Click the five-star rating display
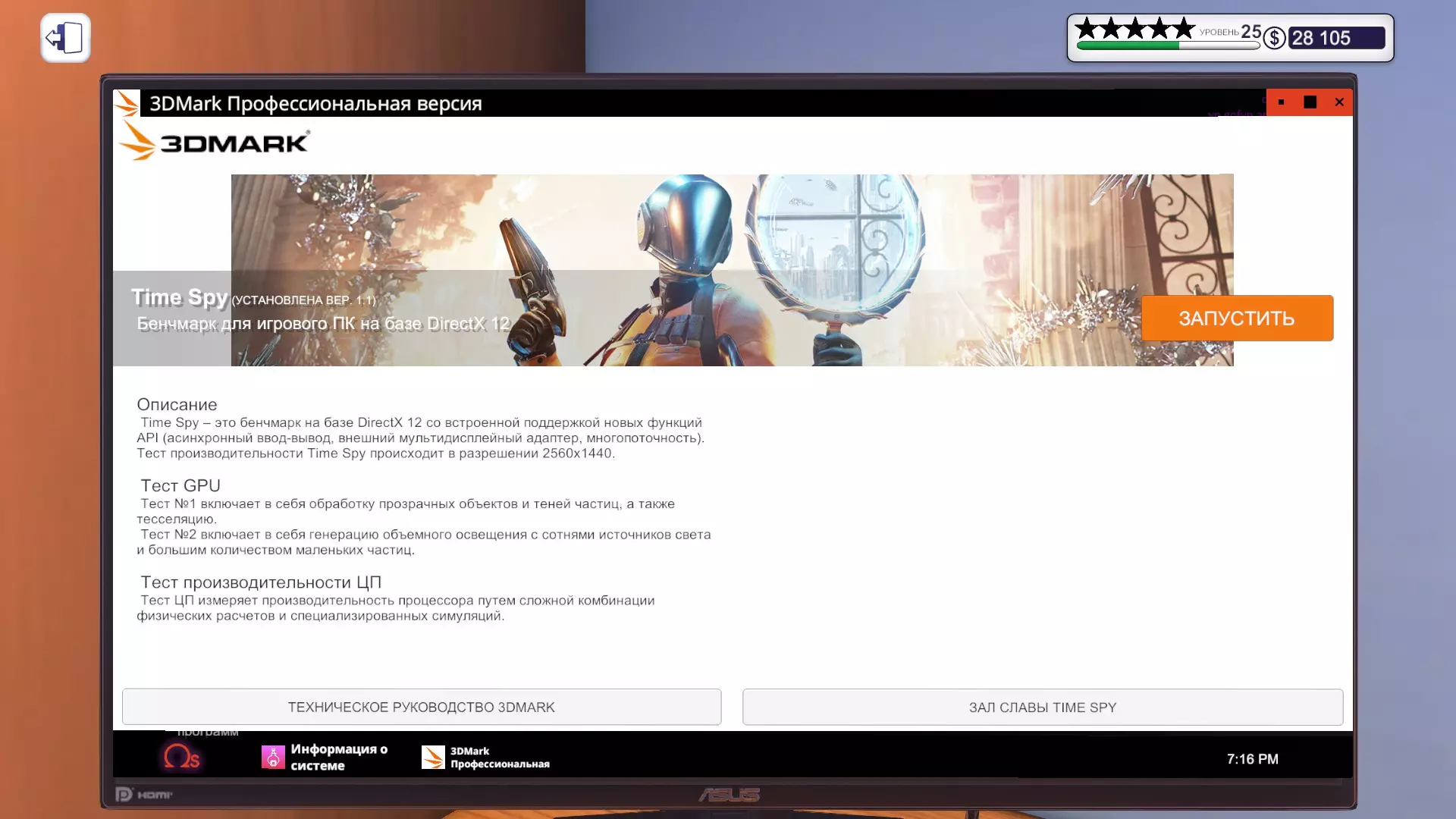Screen dimensions: 1456x819 click(x=1134, y=29)
